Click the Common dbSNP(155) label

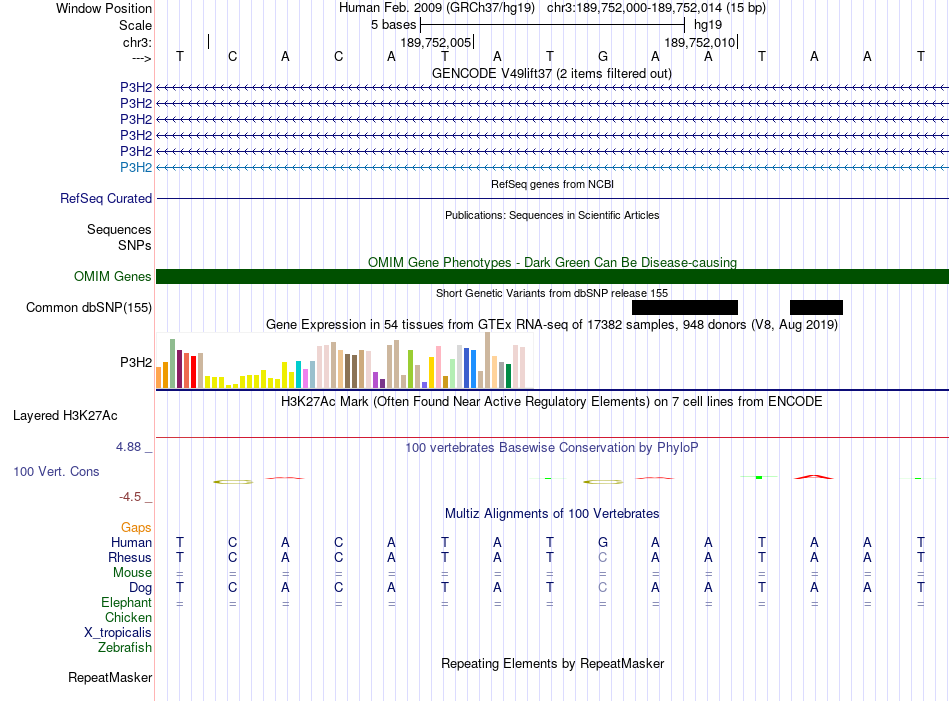tap(88, 307)
